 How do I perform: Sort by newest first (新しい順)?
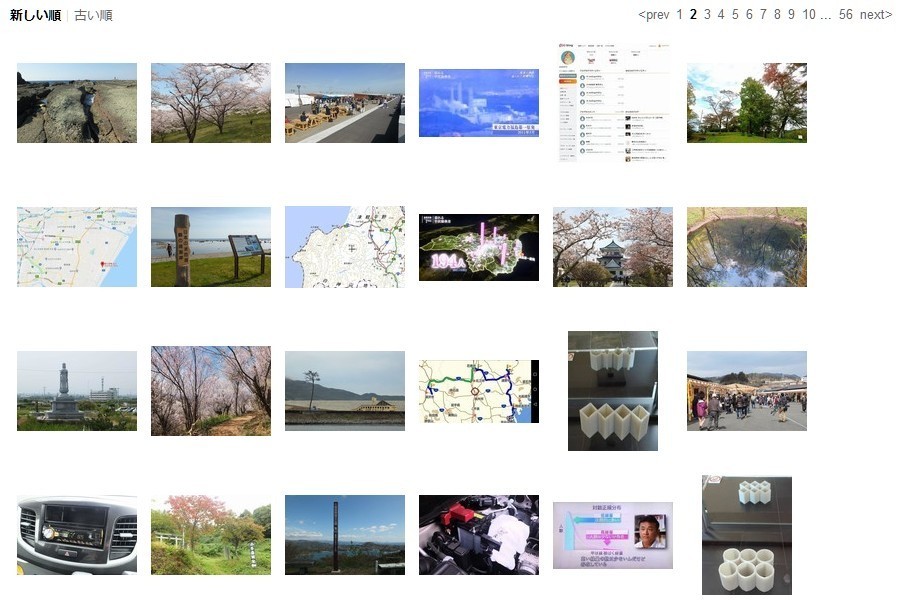click(35, 15)
